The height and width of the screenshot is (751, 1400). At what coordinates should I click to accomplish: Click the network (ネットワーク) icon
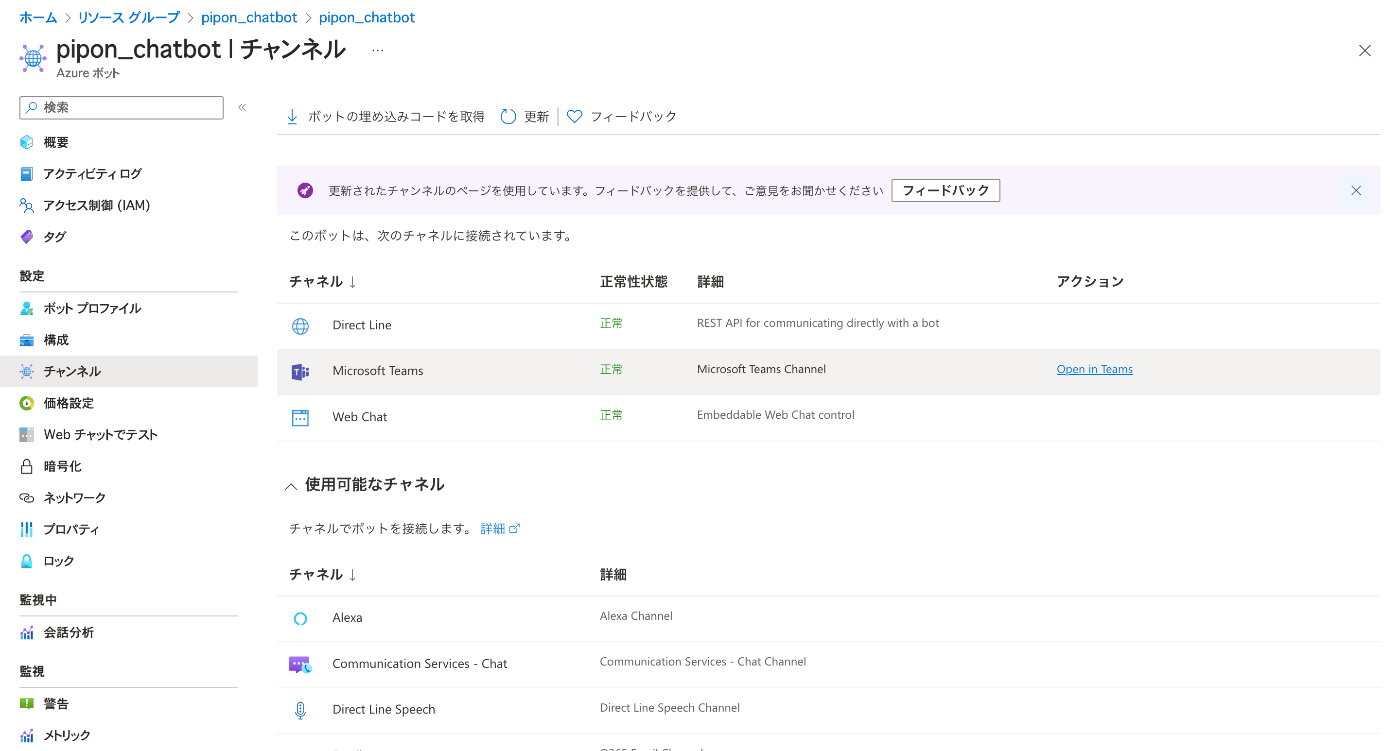(27, 498)
